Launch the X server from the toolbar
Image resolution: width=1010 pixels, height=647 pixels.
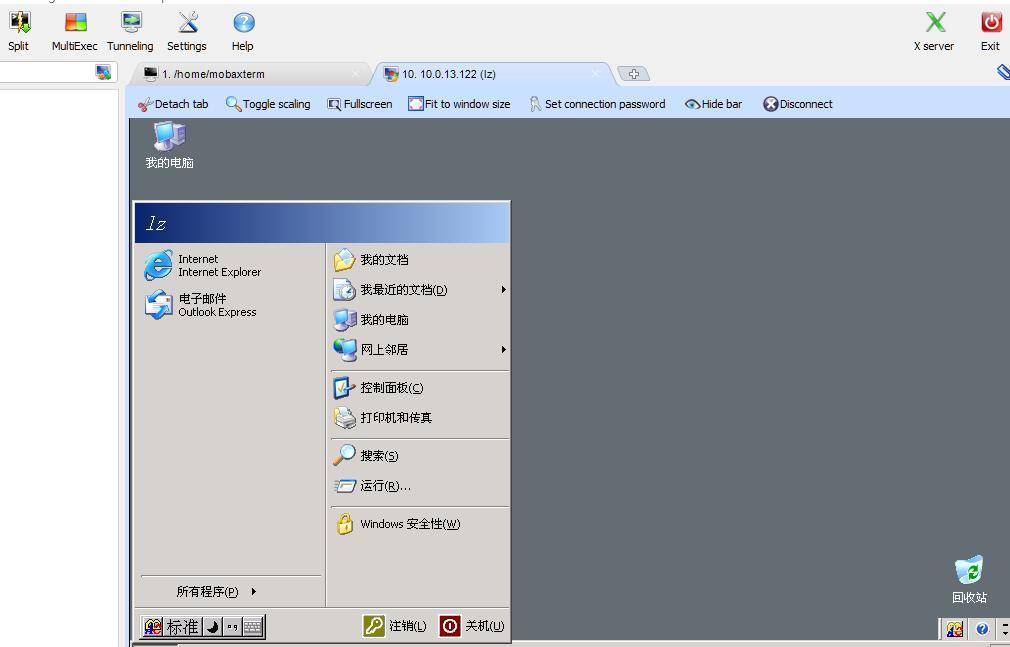click(x=932, y=30)
